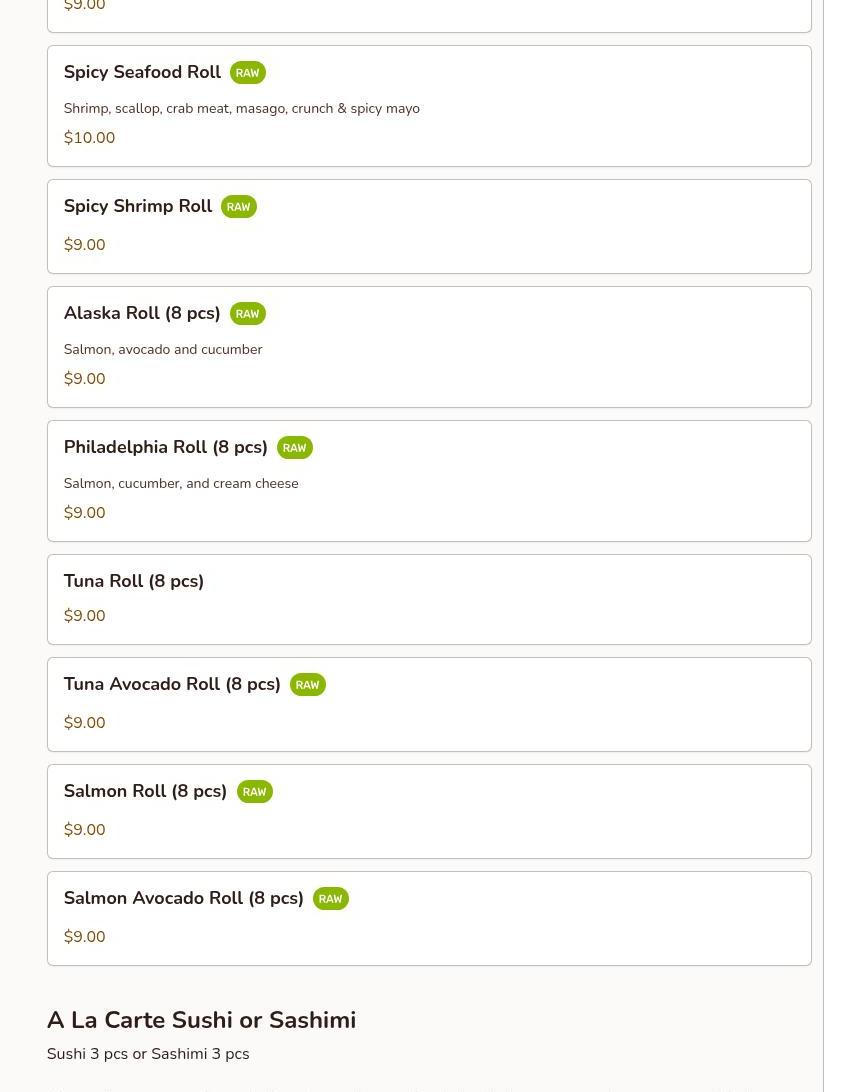The width and height of the screenshot is (844, 1092).
Task: Open Salmon Avocado Roll (8 pcs)
Action: 184,898
